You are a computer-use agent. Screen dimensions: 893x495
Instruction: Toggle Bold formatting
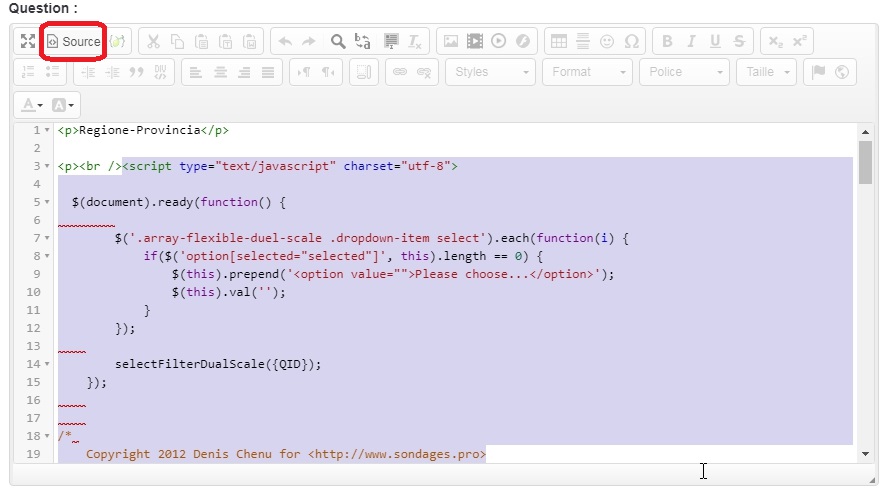[x=667, y=41]
